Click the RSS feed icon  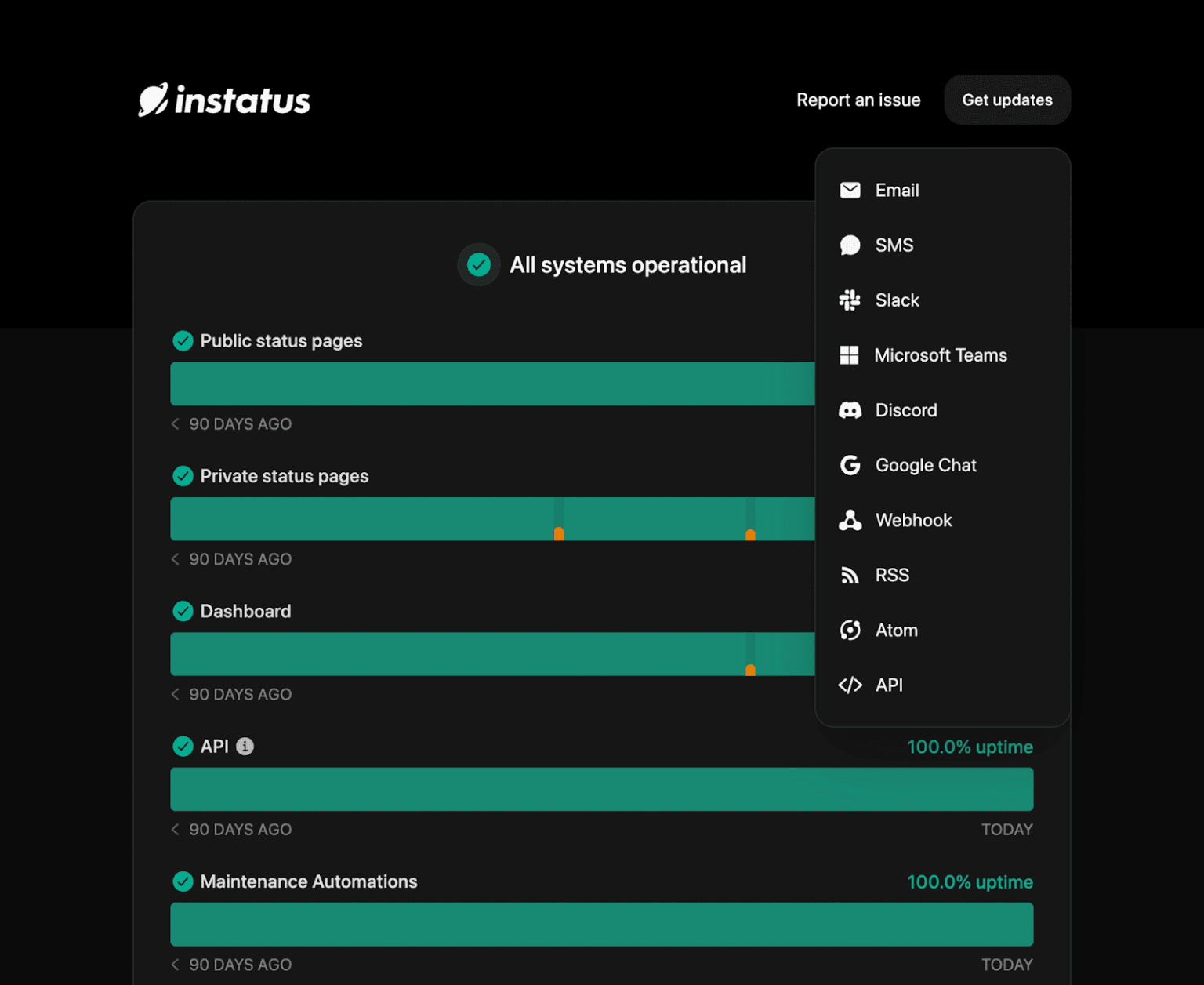[850, 576]
